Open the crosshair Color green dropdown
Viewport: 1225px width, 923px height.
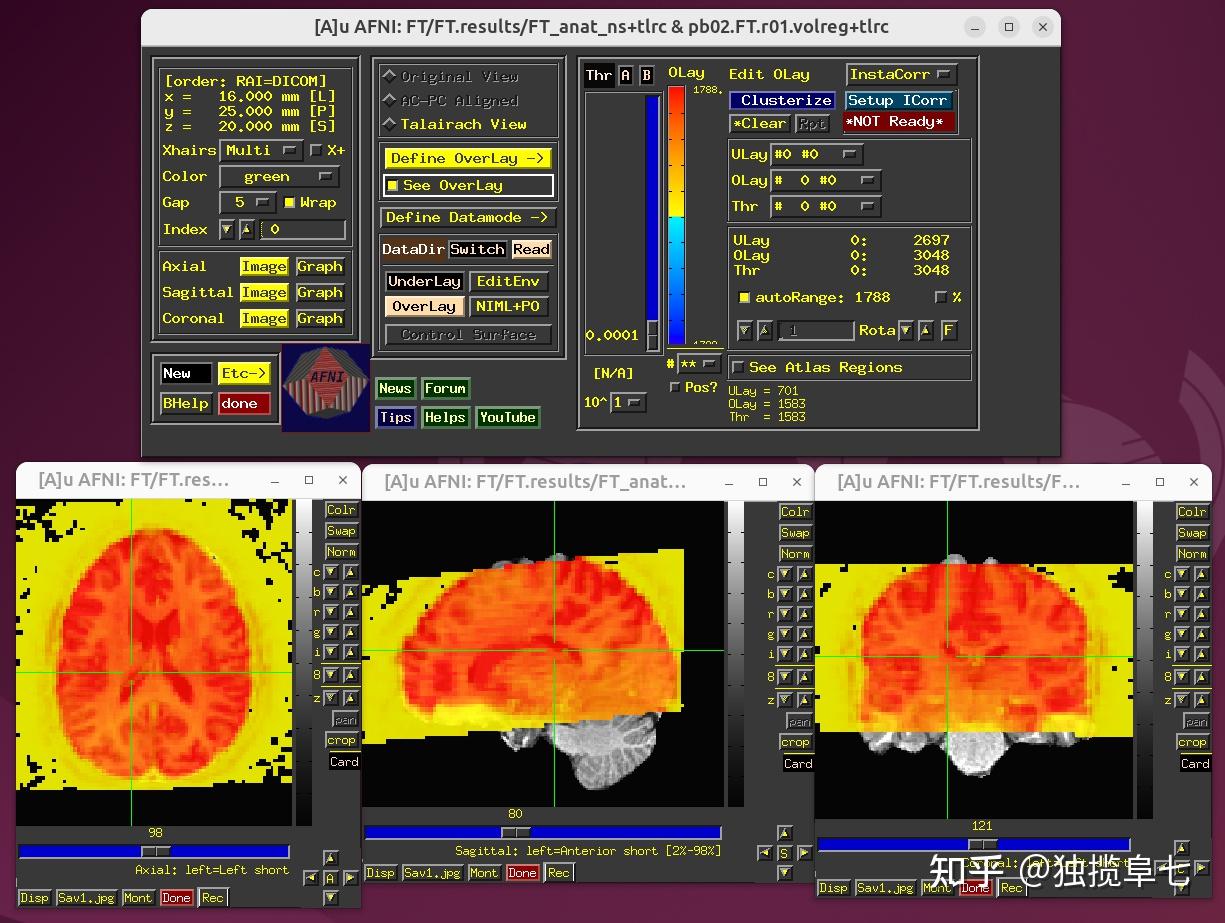[x=278, y=177]
